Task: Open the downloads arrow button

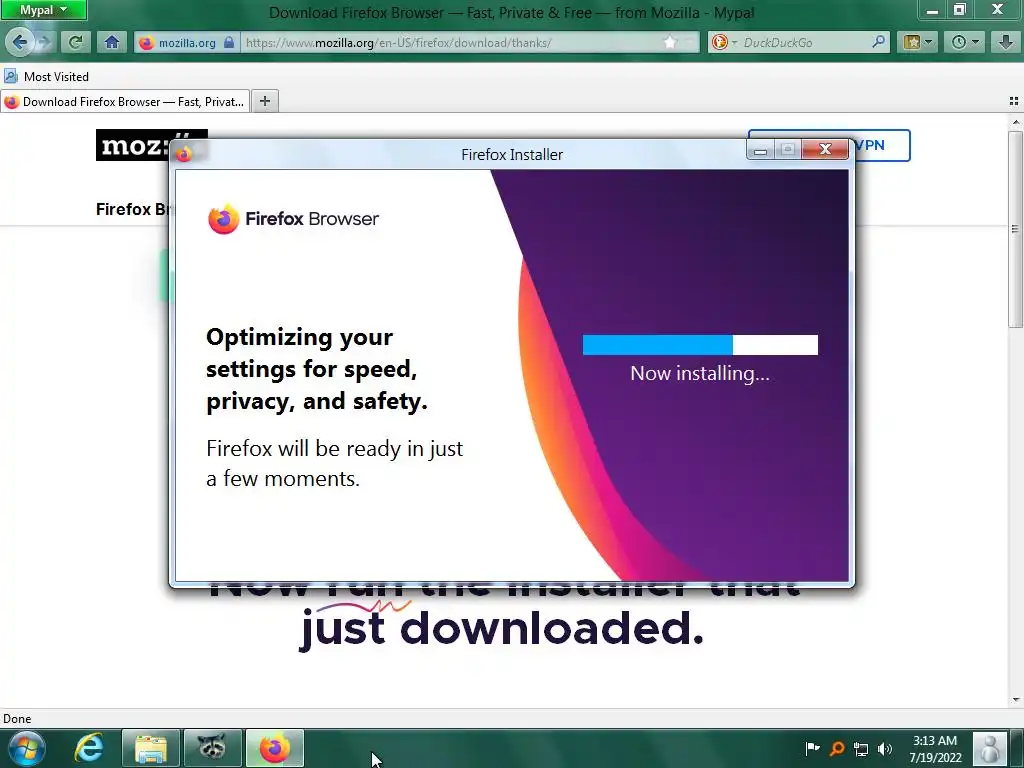Action: click(1005, 42)
